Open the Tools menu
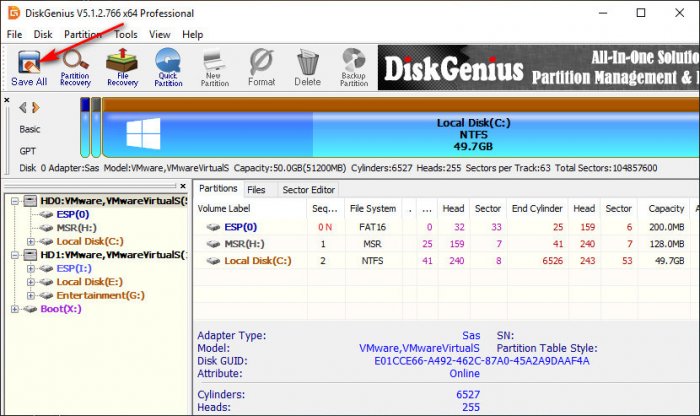 click(x=125, y=34)
